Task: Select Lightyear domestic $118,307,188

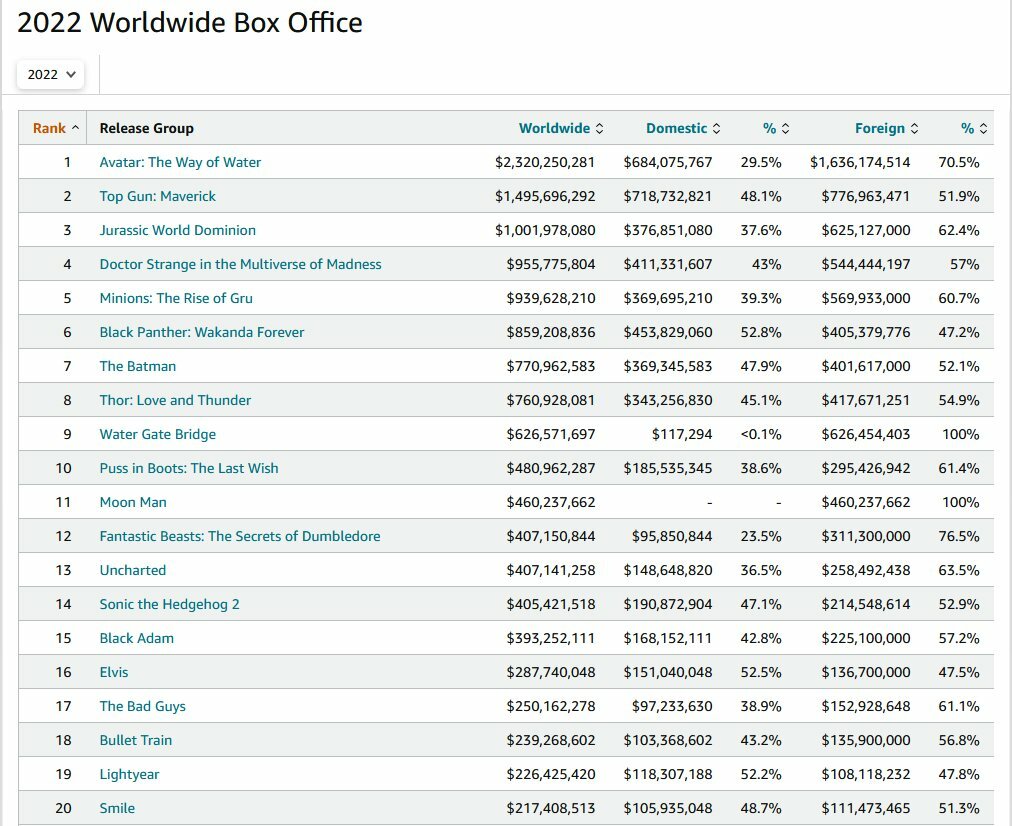Action: 667,774
